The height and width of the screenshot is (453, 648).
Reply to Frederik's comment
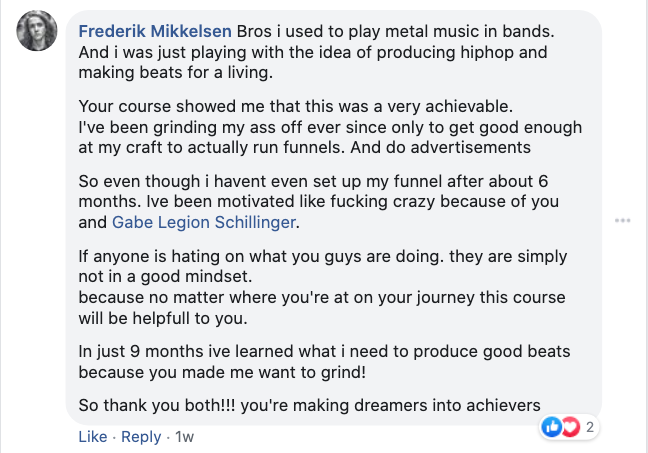point(141,437)
